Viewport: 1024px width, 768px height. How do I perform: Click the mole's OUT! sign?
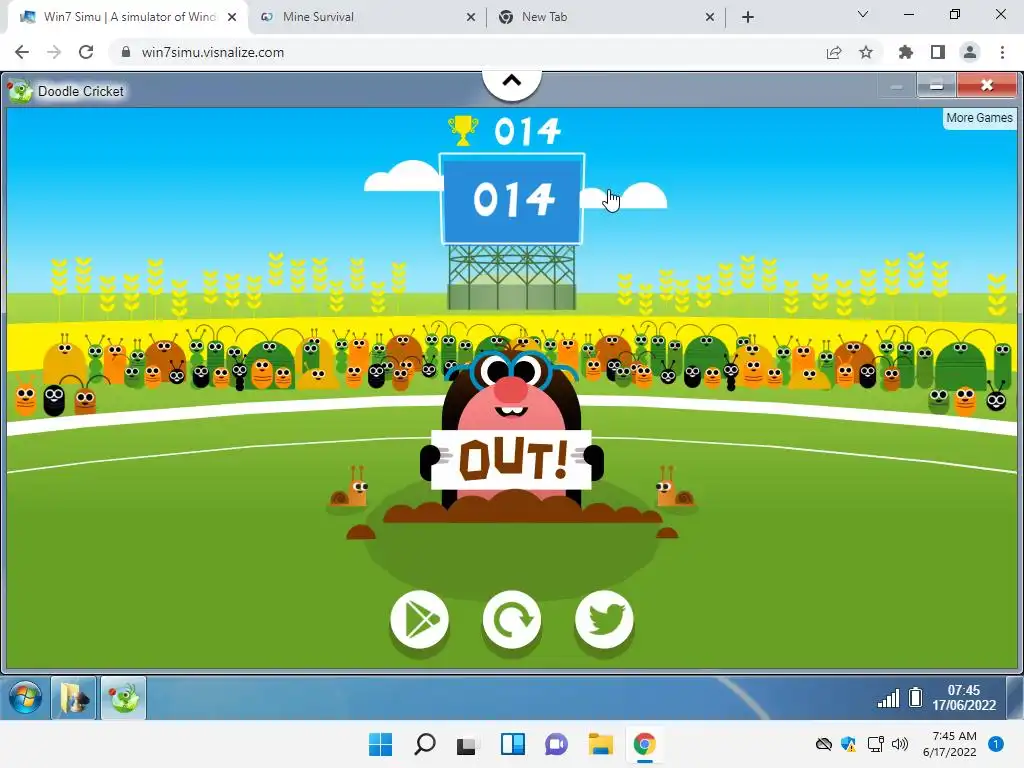coord(511,459)
